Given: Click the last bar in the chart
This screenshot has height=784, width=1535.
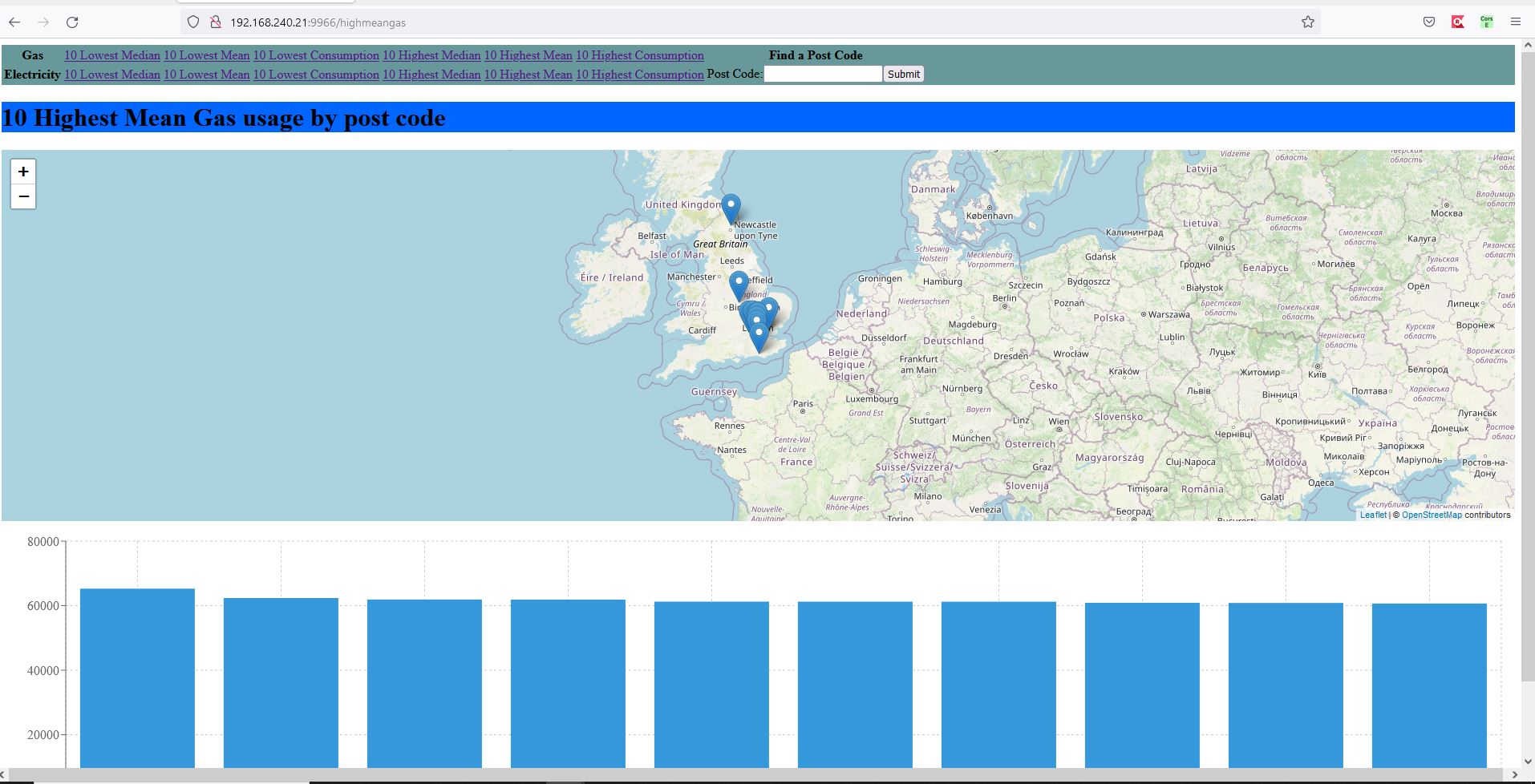Looking at the screenshot, I should coord(1429,685).
